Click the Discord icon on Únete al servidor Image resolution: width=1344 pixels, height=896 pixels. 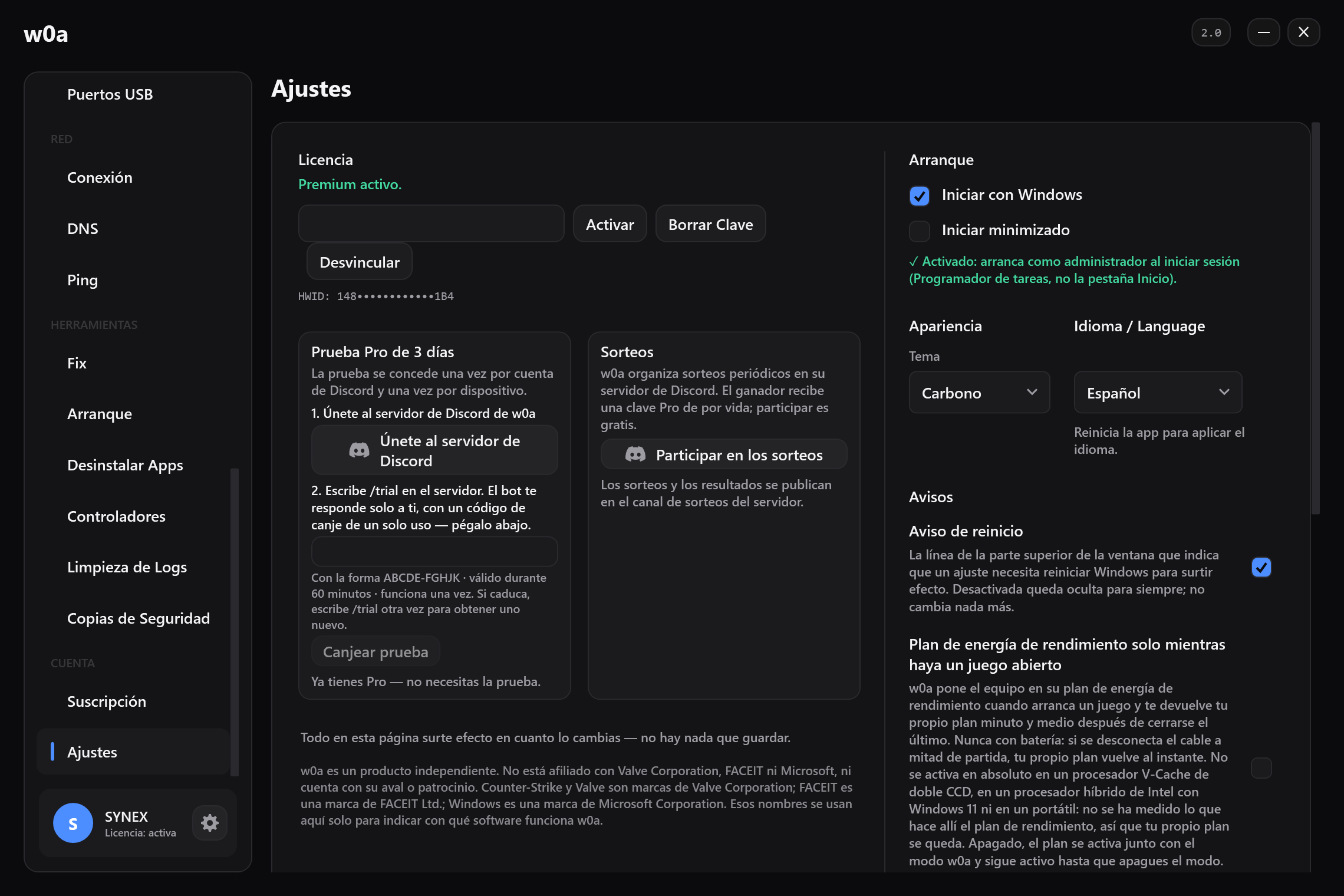coord(359,451)
